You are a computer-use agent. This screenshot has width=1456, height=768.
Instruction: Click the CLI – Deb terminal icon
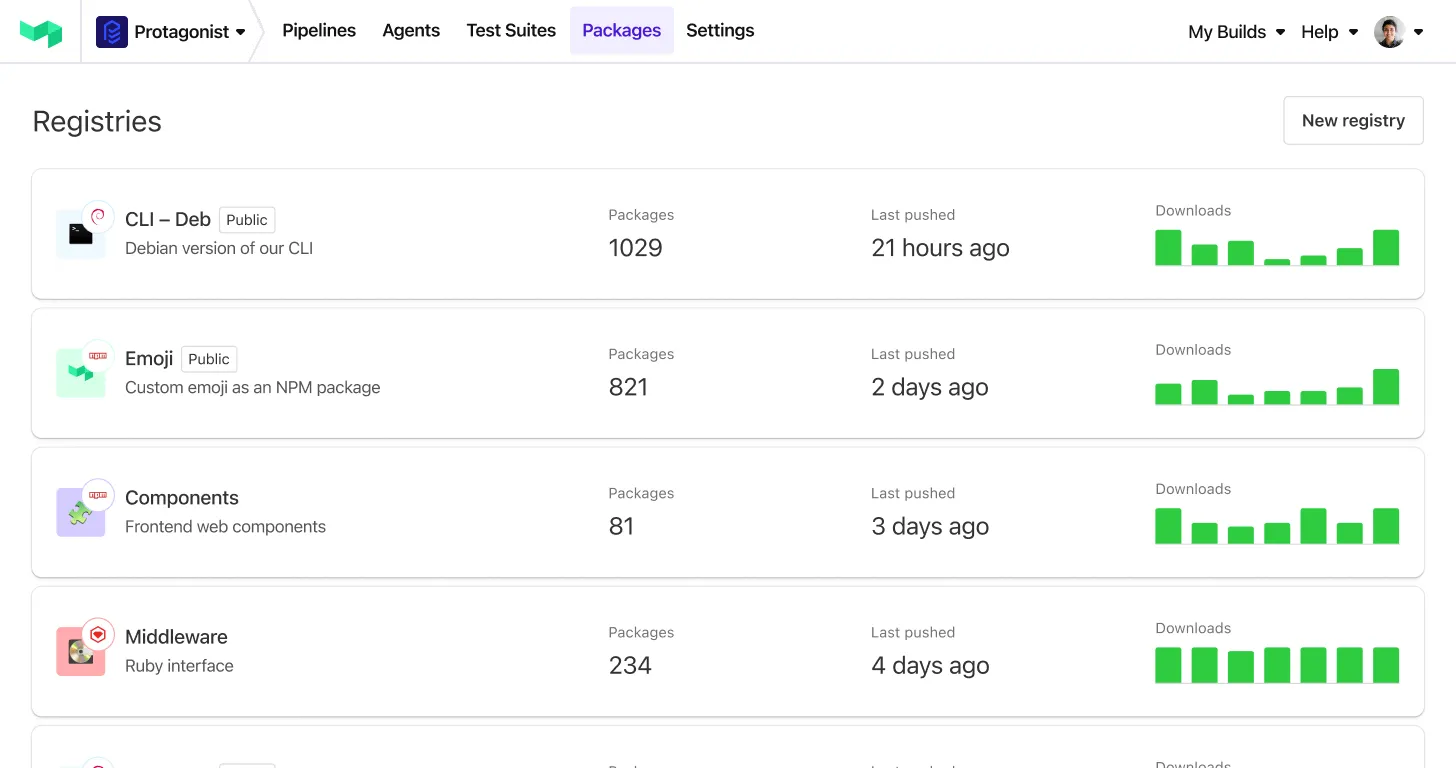coord(81,235)
